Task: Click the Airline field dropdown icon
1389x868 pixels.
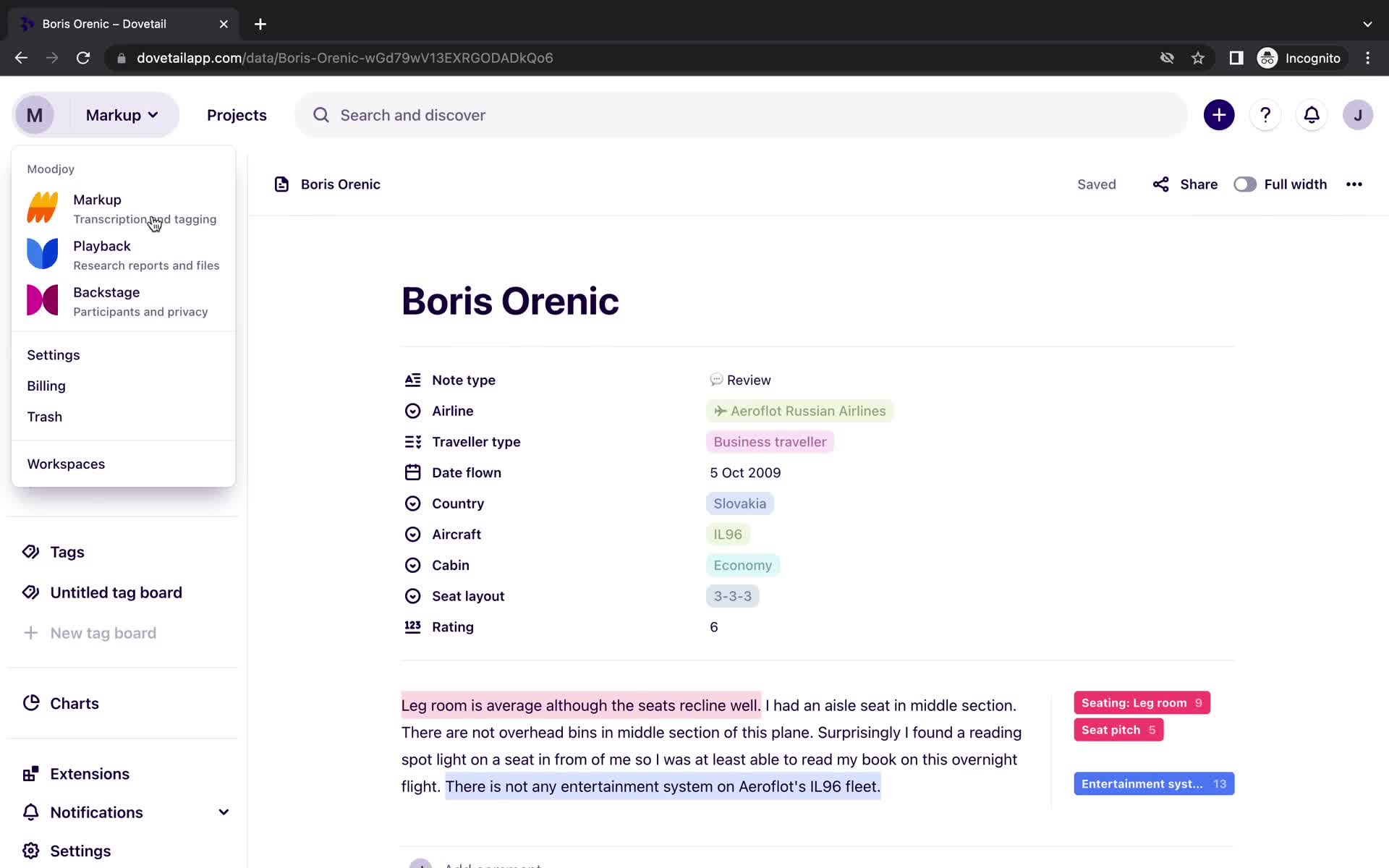Action: (412, 411)
